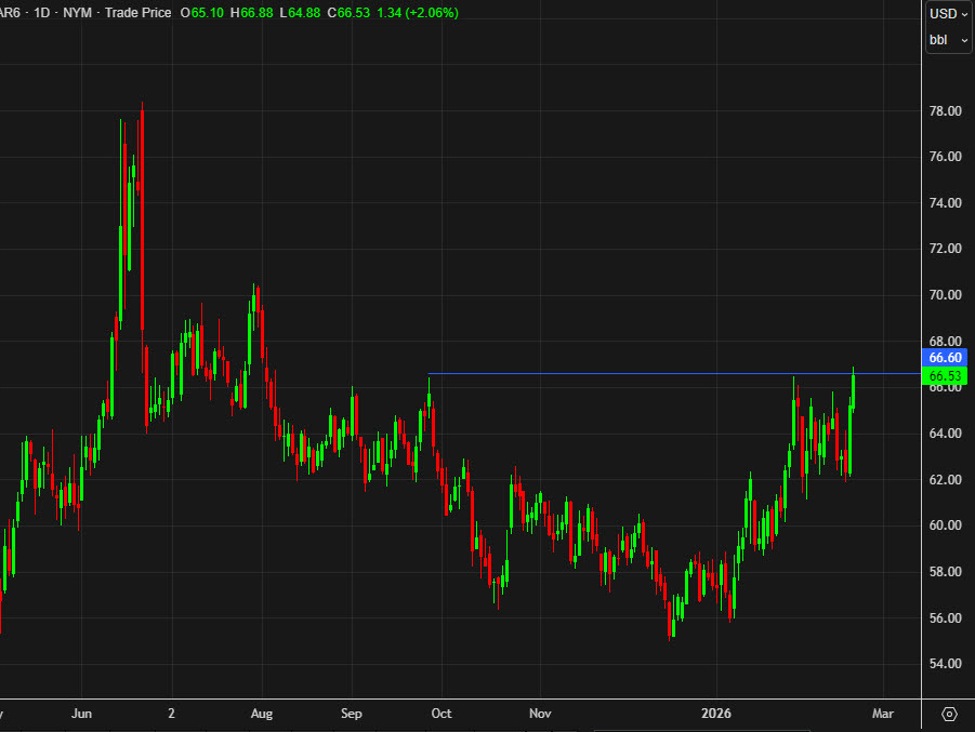This screenshot has width=975, height=732.
Task: Click the 78.00 price axis label
Action: point(945,111)
